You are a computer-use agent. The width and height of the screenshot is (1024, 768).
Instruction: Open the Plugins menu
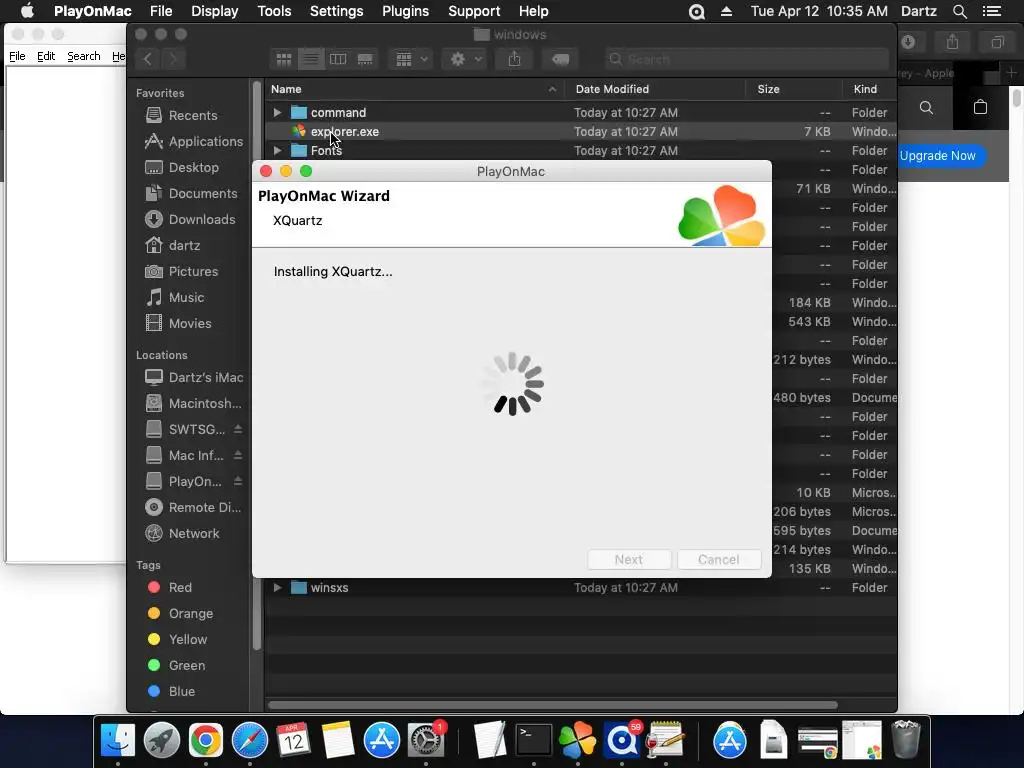click(x=406, y=11)
